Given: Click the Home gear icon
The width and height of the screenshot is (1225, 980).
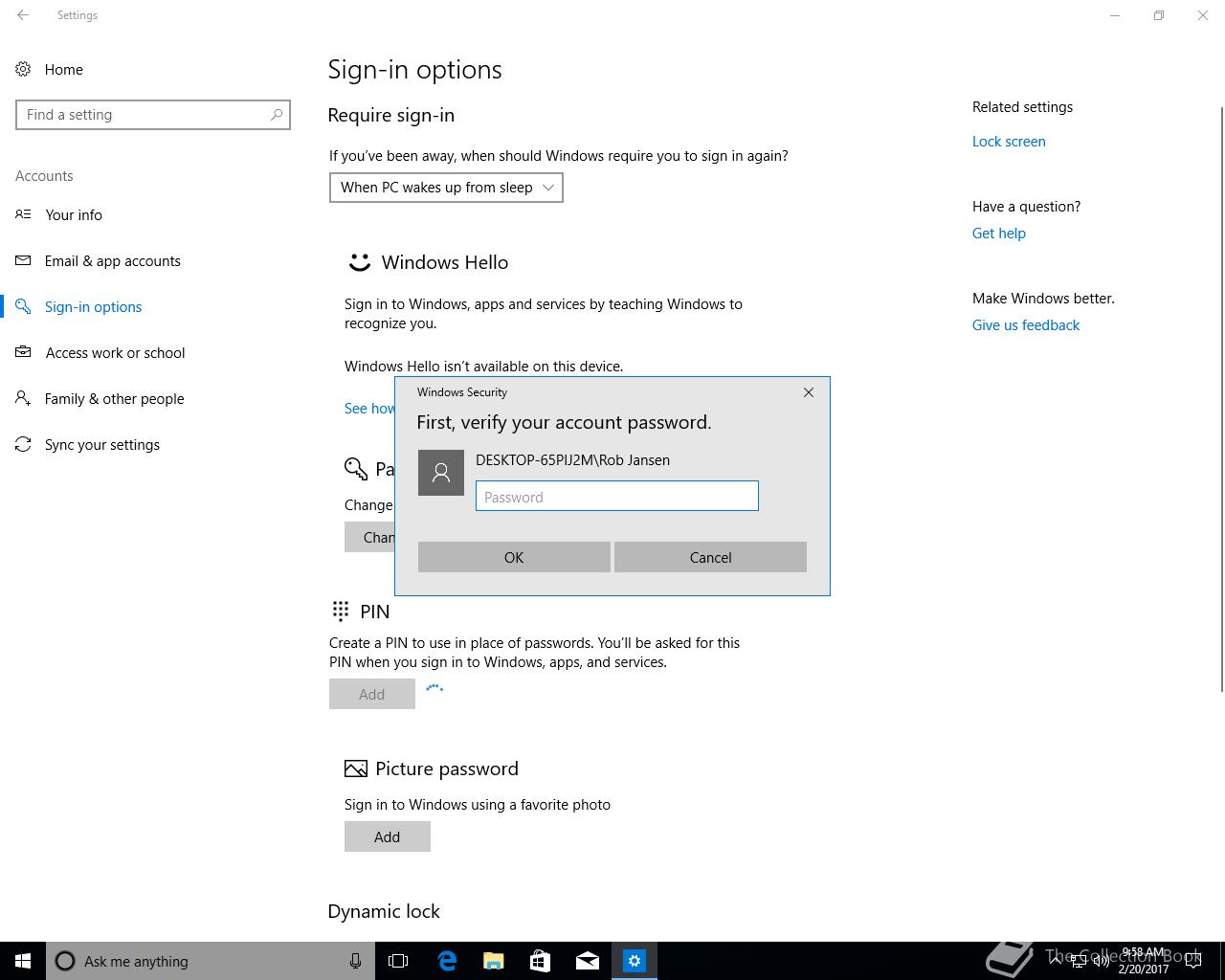Looking at the screenshot, I should pyautogui.click(x=23, y=69).
